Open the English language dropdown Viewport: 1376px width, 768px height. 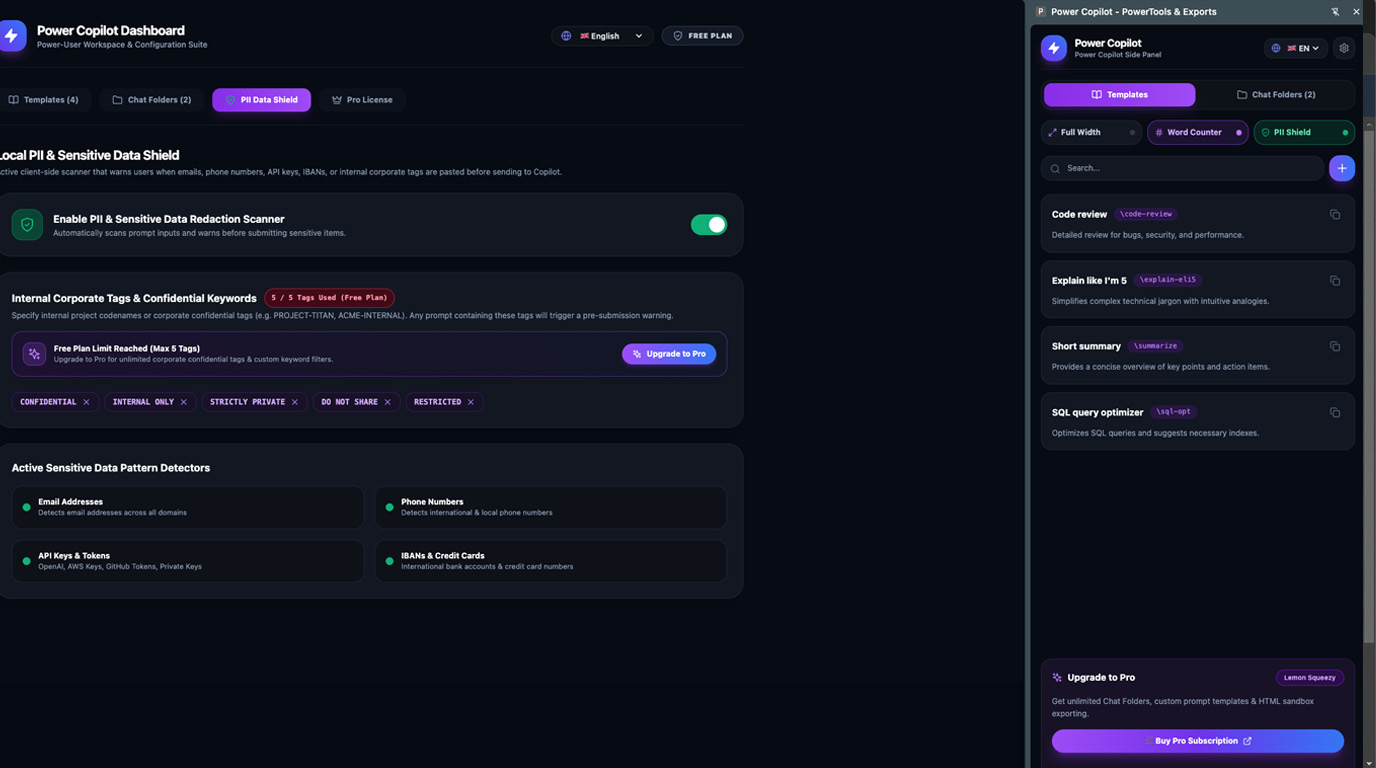[x=602, y=36]
